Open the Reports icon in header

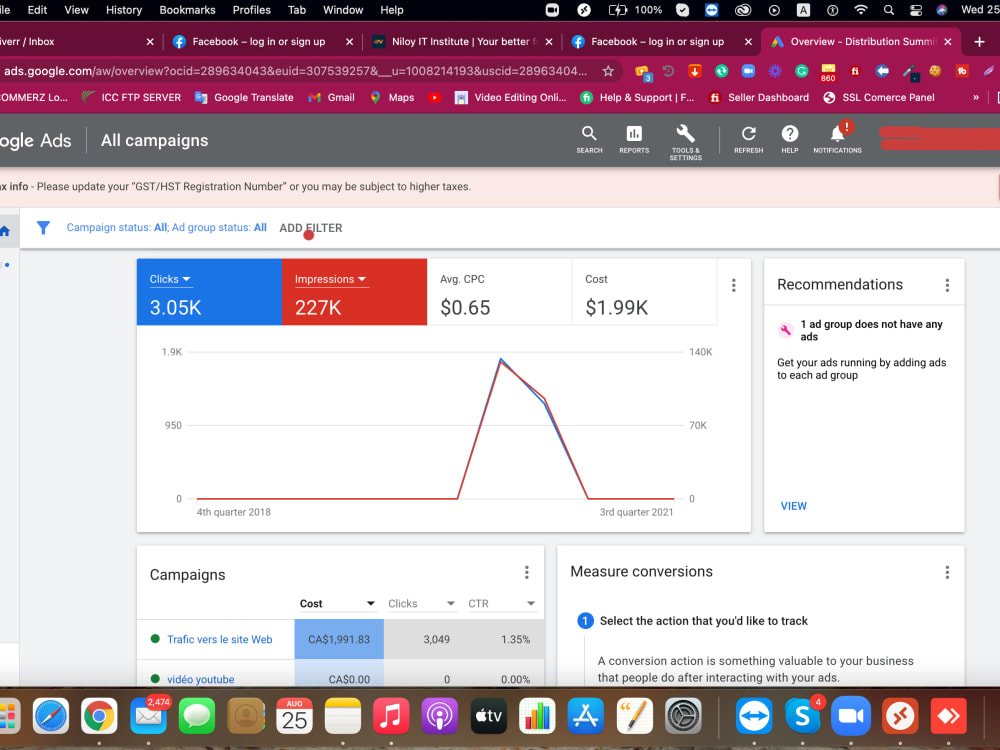(x=633, y=139)
